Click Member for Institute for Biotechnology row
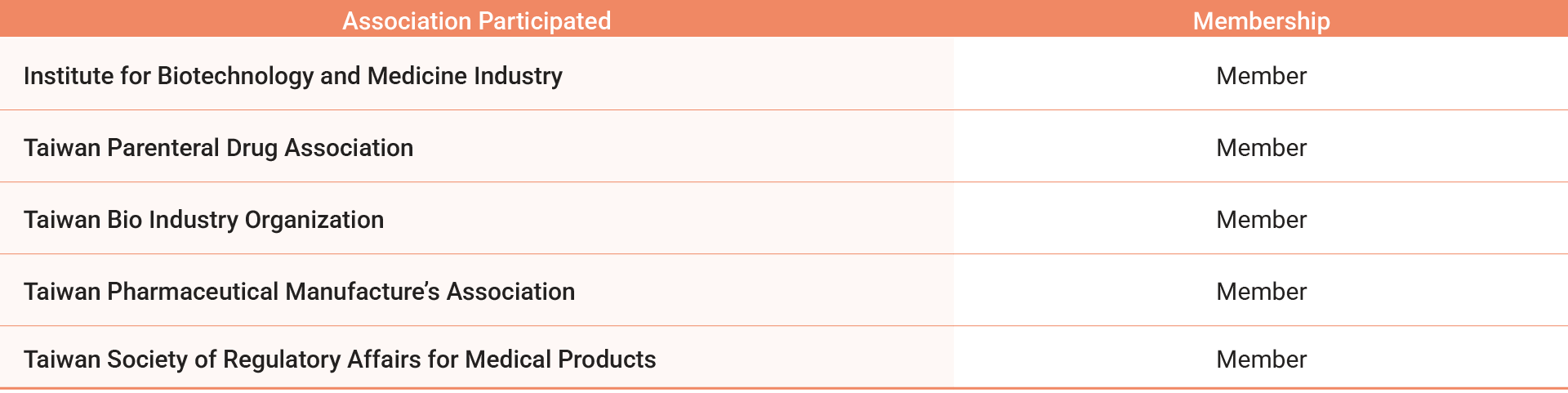 coord(1261,76)
